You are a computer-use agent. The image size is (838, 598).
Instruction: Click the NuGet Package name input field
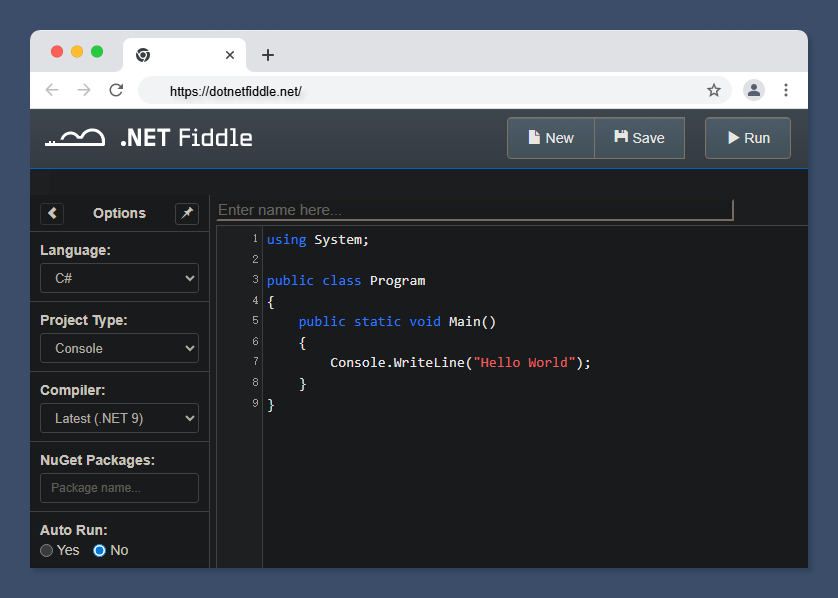pyautogui.click(x=119, y=488)
